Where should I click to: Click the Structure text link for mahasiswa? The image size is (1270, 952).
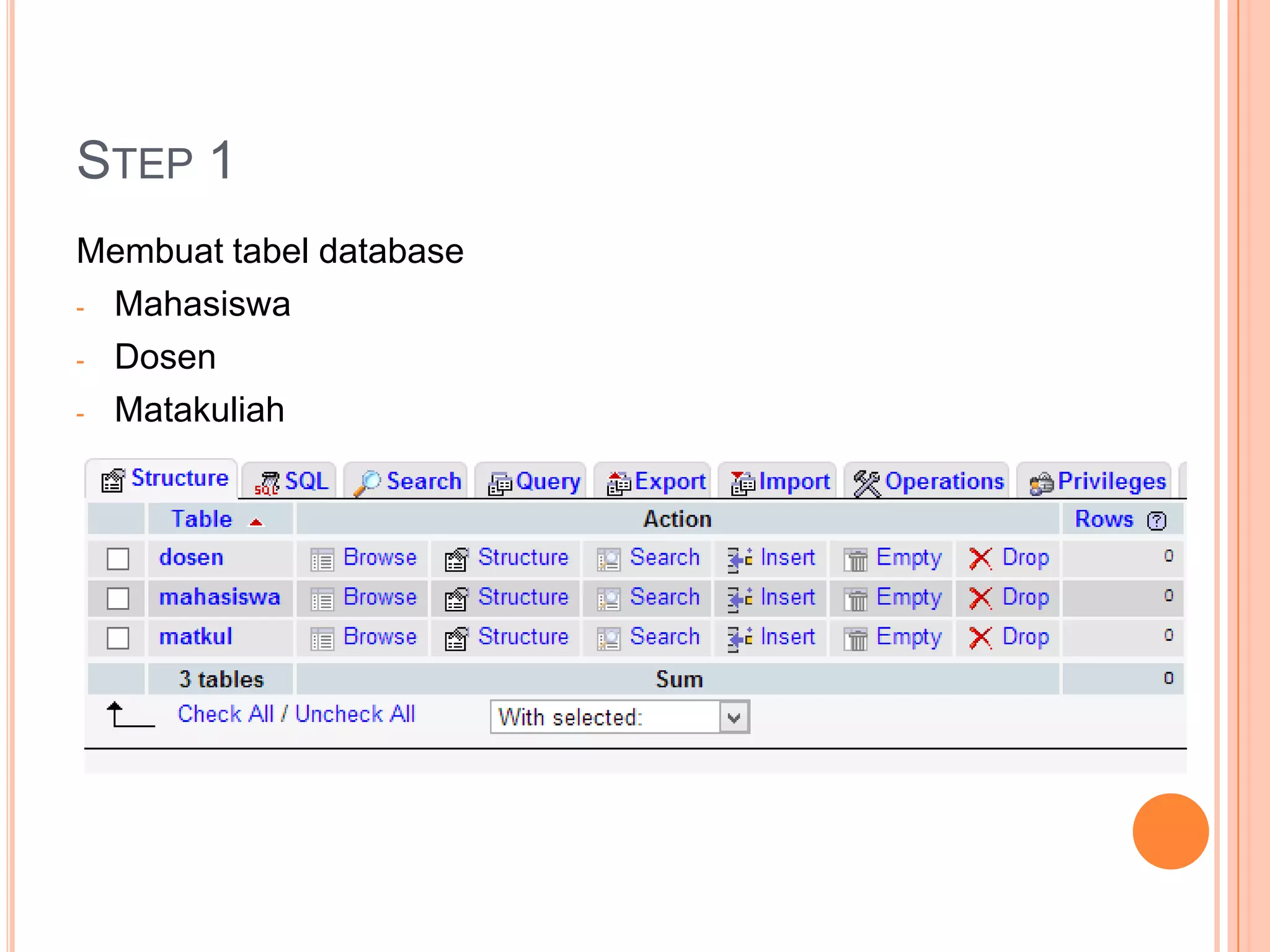[523, 597]
